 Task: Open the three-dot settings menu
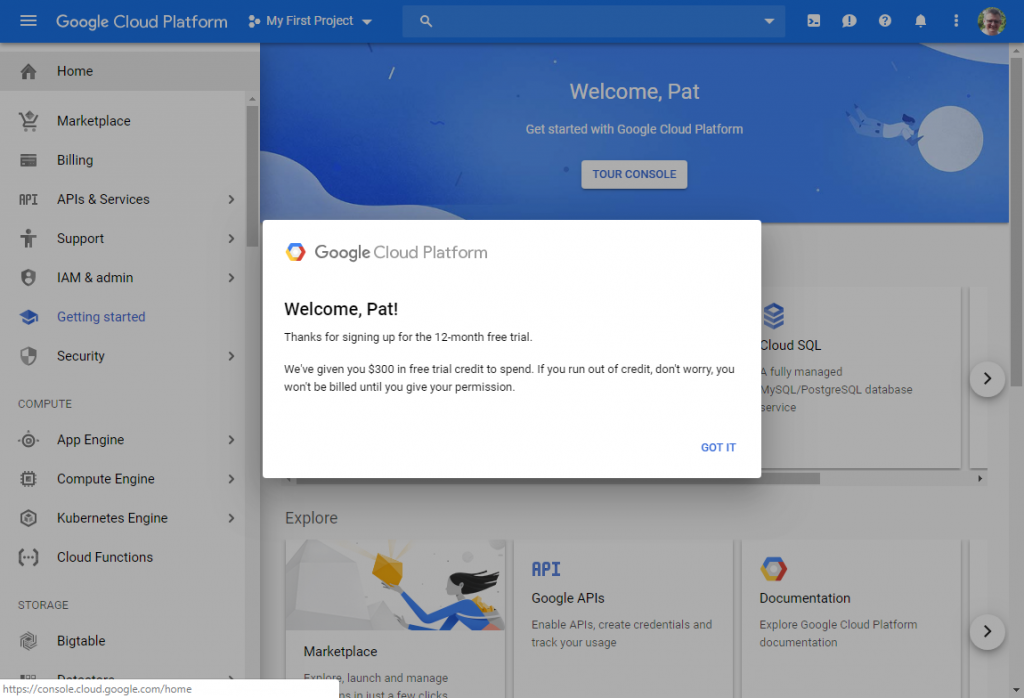click(x=955, y=21)
